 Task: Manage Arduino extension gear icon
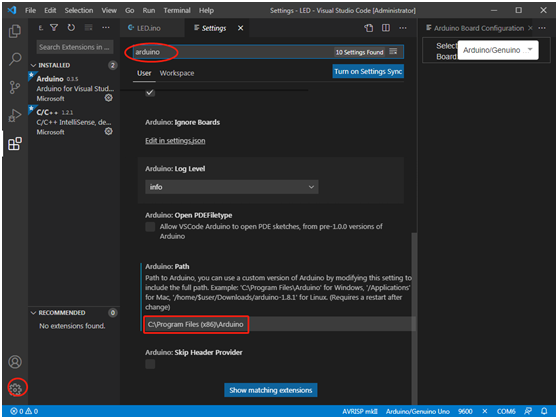(109, 98)
